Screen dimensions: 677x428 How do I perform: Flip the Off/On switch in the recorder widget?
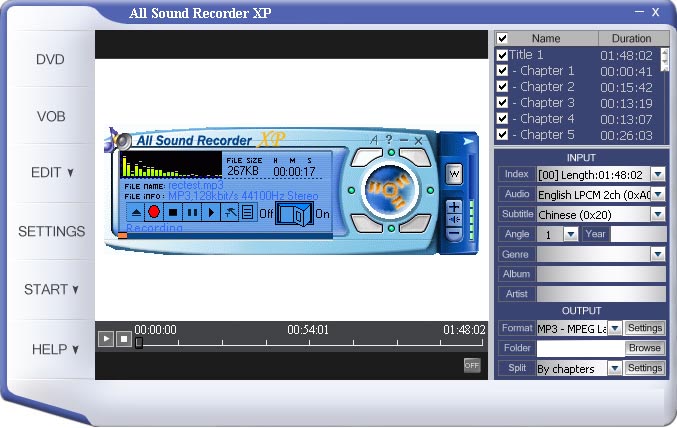294,214
